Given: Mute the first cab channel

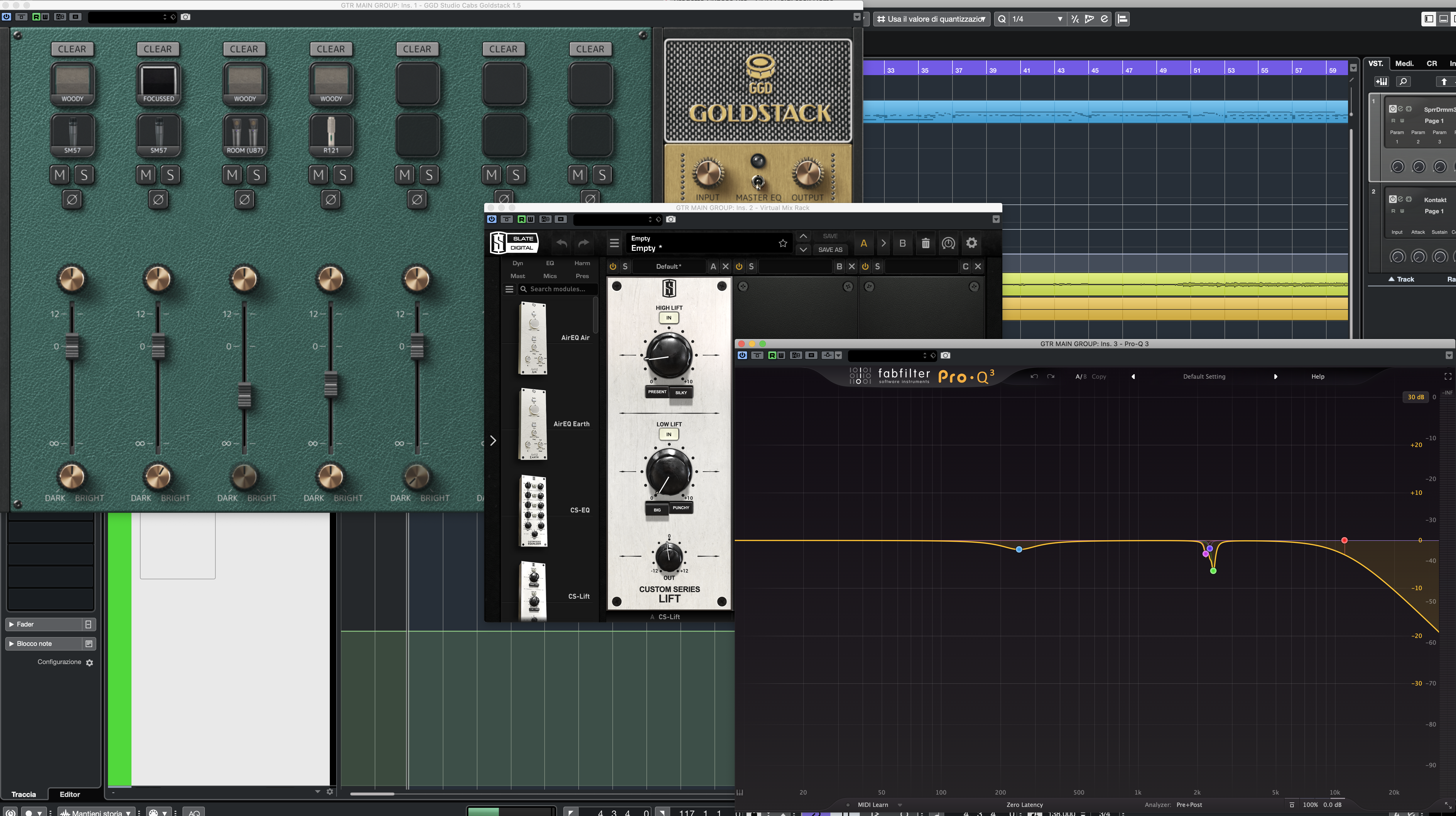Looking at the screenshot, I should [x=60, y=175].
